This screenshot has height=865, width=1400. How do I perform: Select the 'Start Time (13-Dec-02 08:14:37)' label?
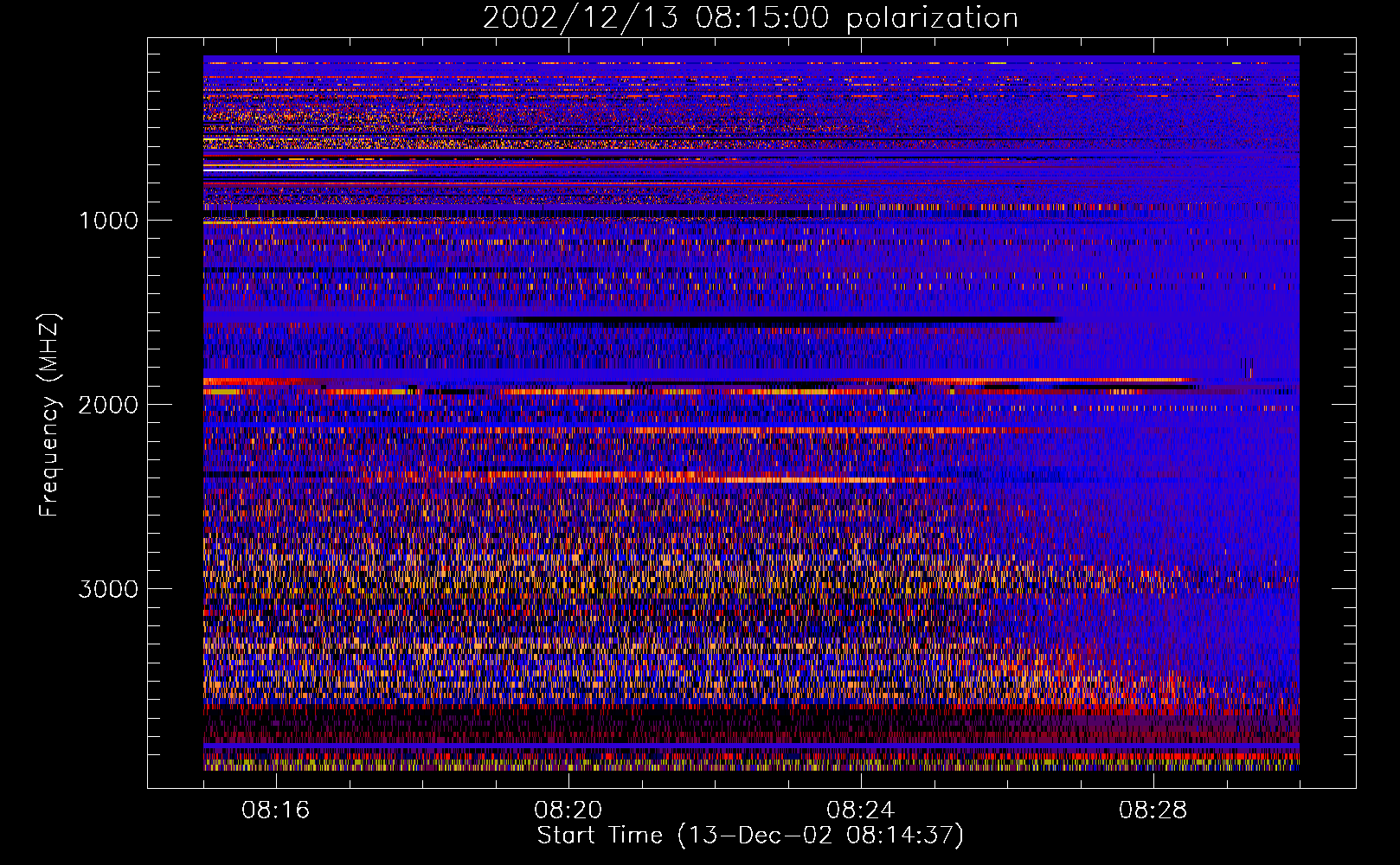click(x=750, y=836)
